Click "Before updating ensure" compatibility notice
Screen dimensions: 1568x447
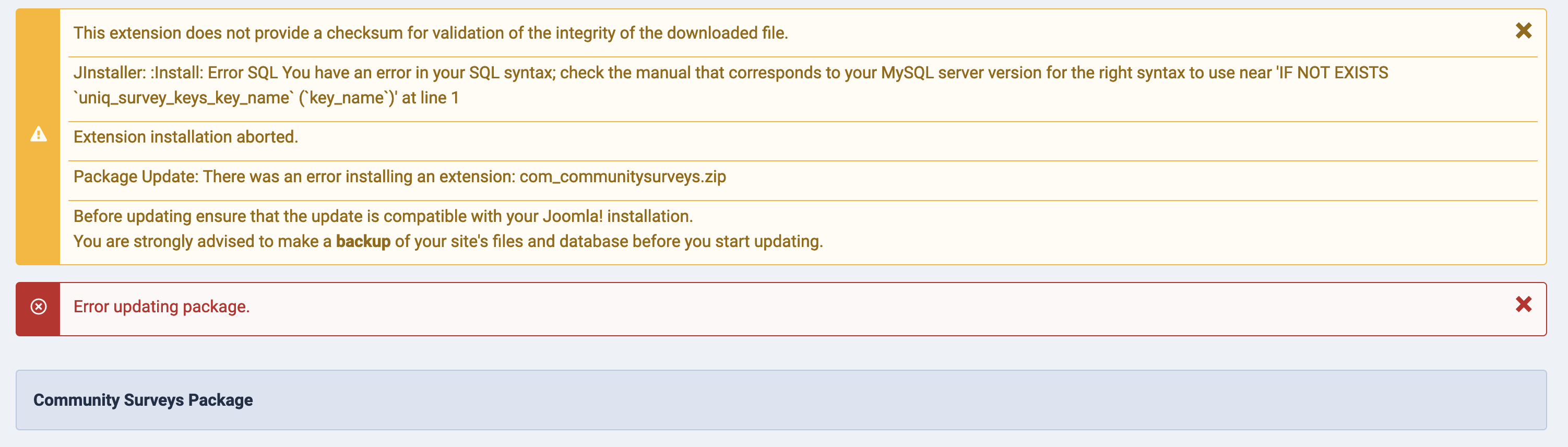click(383, 216)
